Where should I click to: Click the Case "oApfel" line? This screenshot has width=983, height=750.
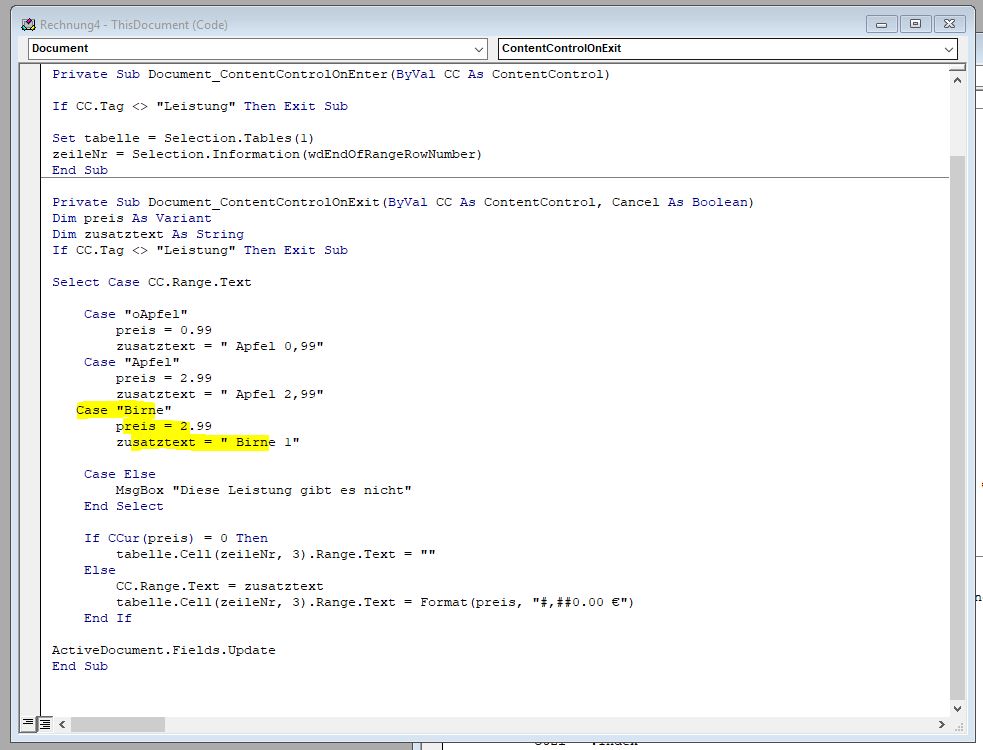(x=135, y=314)
